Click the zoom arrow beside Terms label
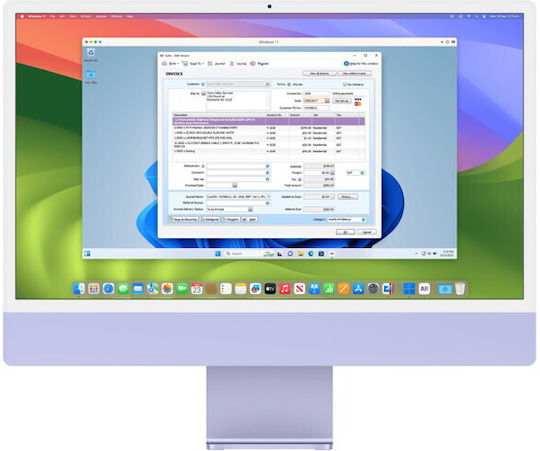 coord(289,84)
